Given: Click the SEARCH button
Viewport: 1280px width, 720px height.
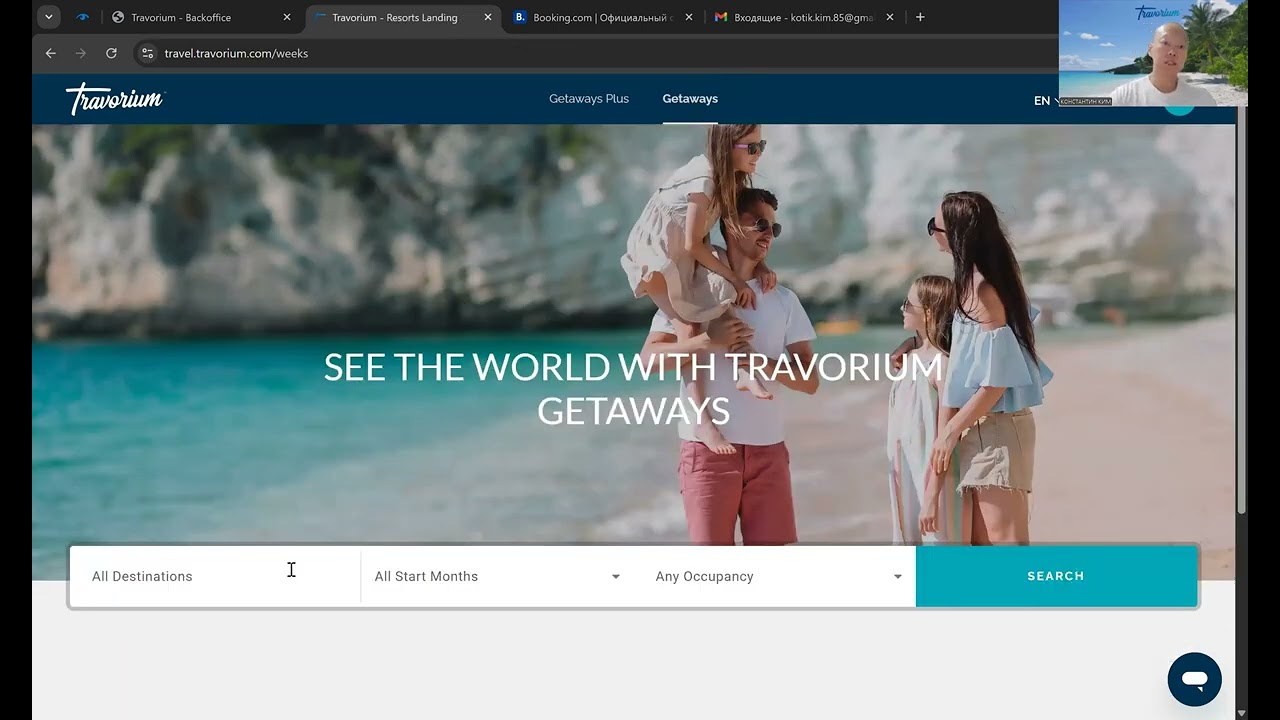Looking at the screenshot, I should pyautogui.click(x=1056, y=576).
